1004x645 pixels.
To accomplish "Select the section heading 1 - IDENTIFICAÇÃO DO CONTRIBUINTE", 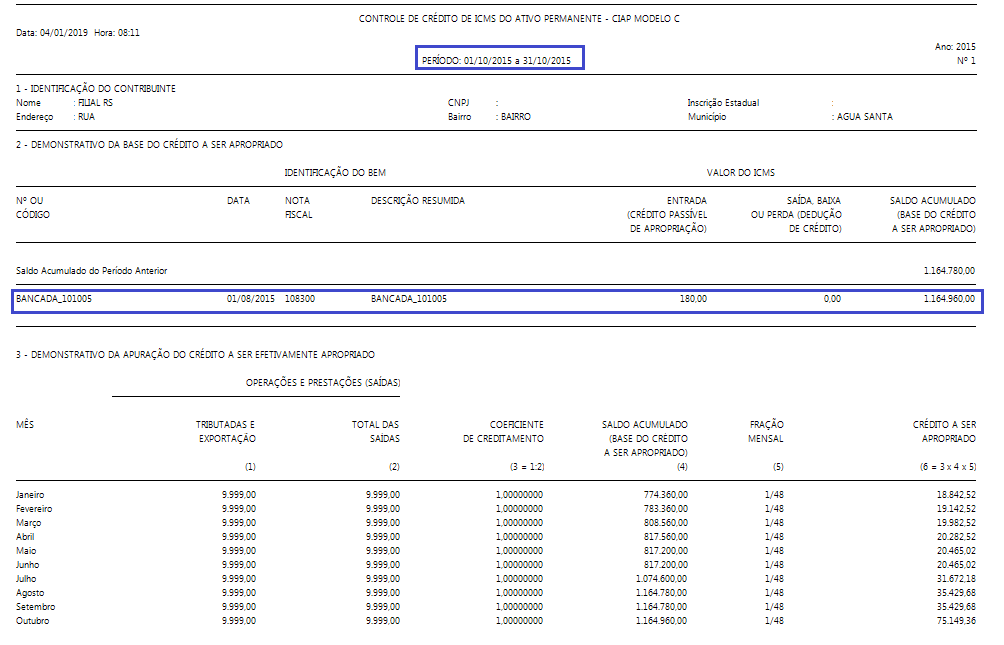I will [x=96, y=89].
